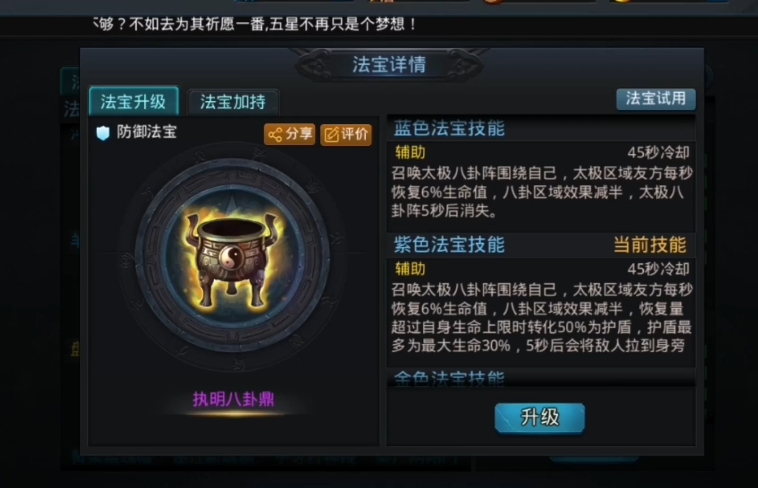
Task: Switch to the 法宝升级 tab
Action: (133, 102)
